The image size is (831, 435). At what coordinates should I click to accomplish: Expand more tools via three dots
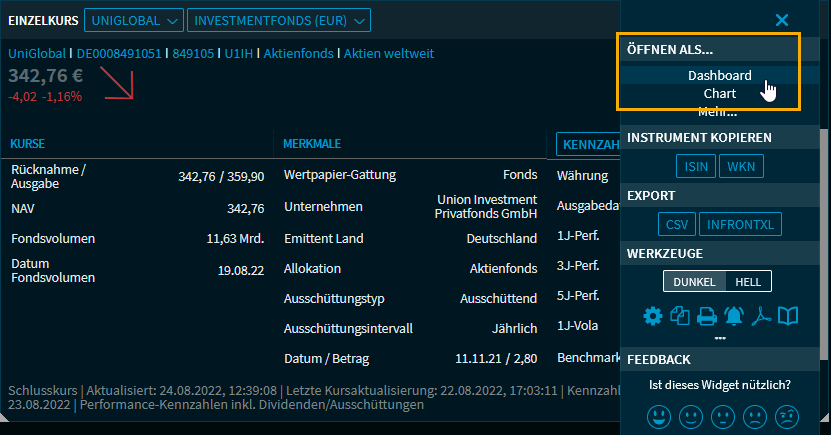click(719, 338)
